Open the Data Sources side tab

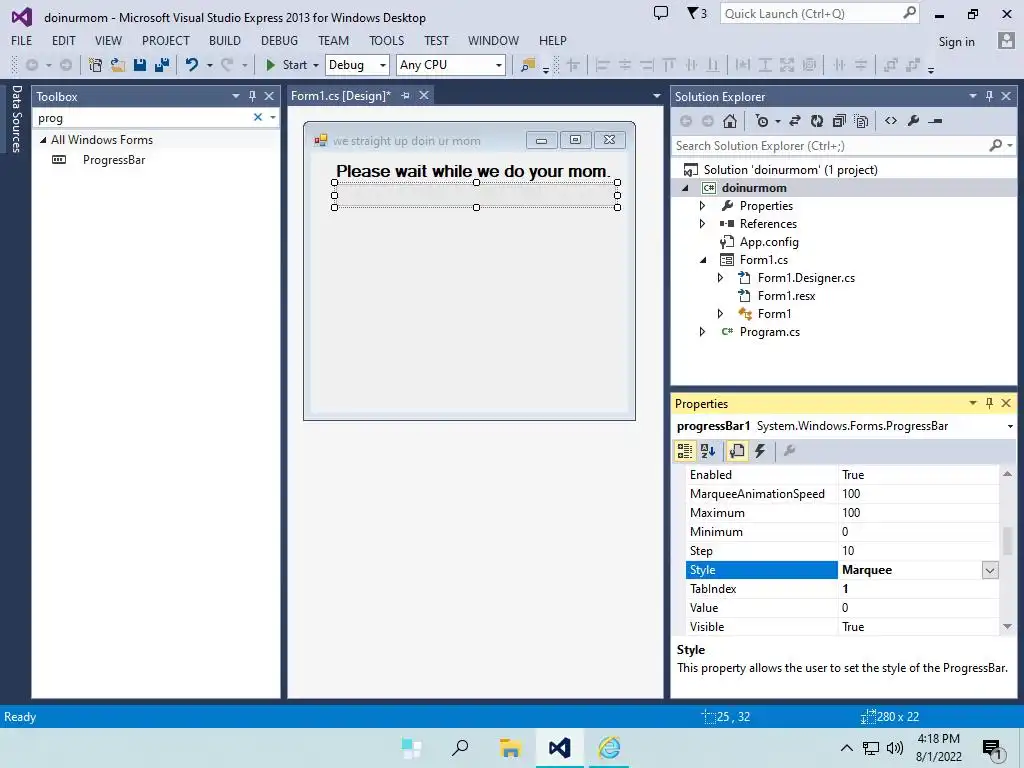pyautogui.click(x=16, y=119)
